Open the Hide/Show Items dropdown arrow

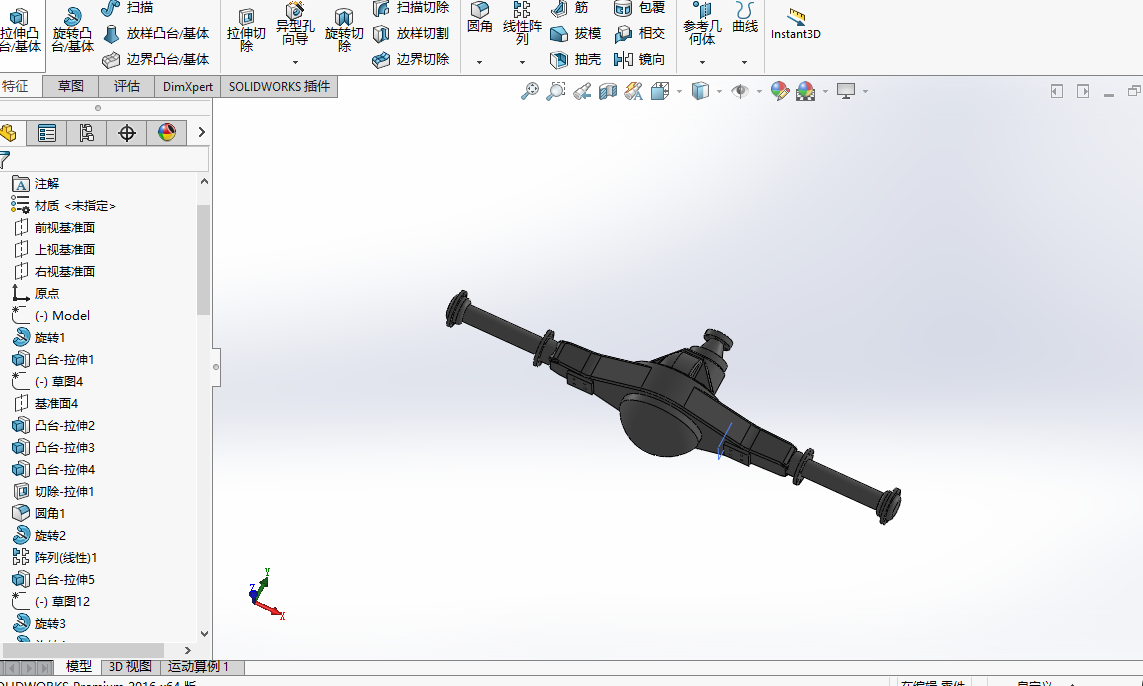click(x=759, y=91)
